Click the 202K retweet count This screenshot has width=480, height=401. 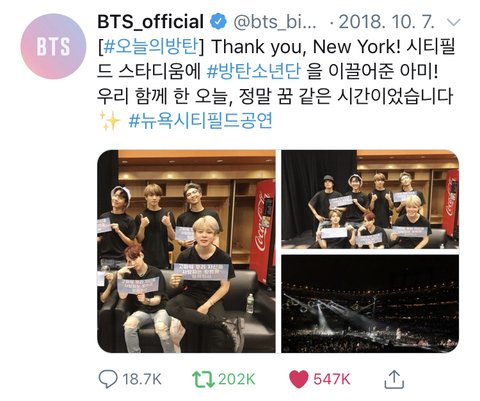click(x=237, y=379)
